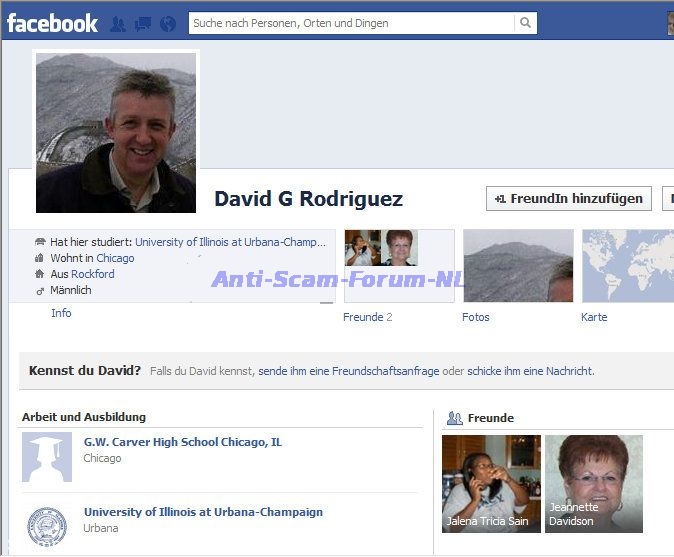Screen dimensions: 674x557
Task: Open messages icon in top bar
Action: (143, 23)
